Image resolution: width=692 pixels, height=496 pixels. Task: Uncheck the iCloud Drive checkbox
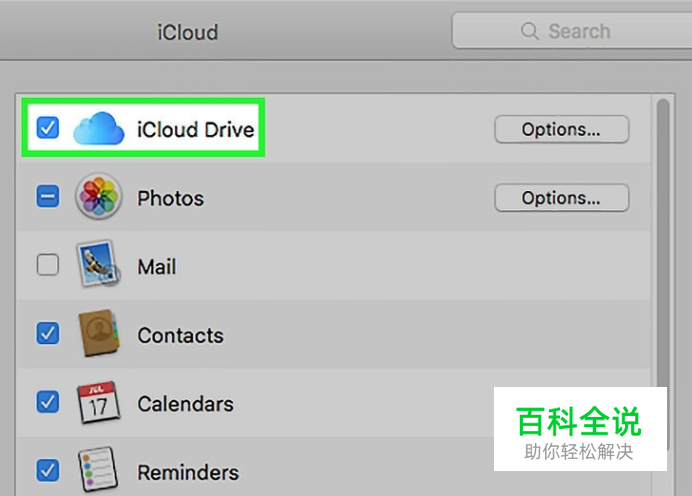pos(47,128)
